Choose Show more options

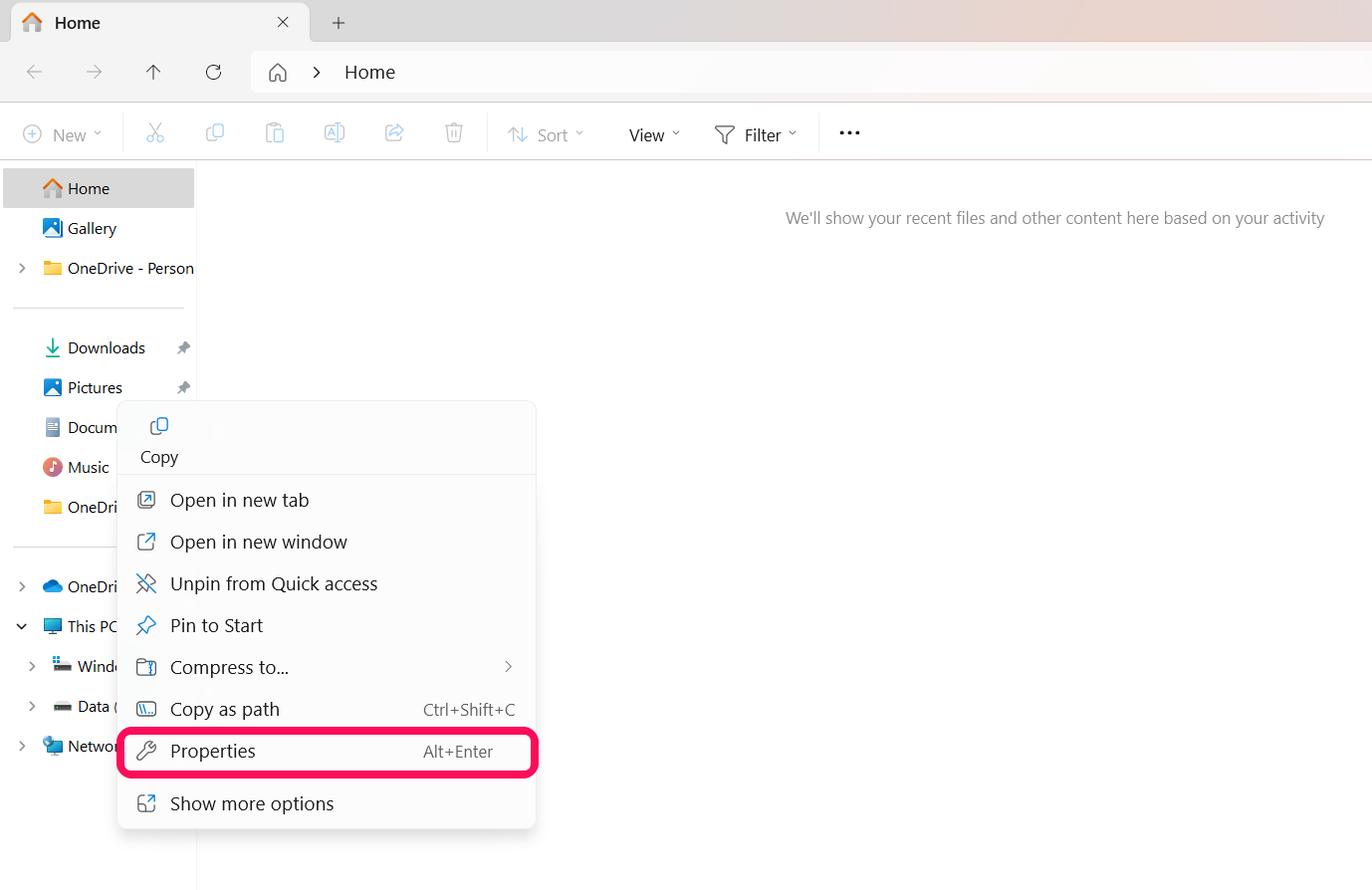tap(327, 803)
